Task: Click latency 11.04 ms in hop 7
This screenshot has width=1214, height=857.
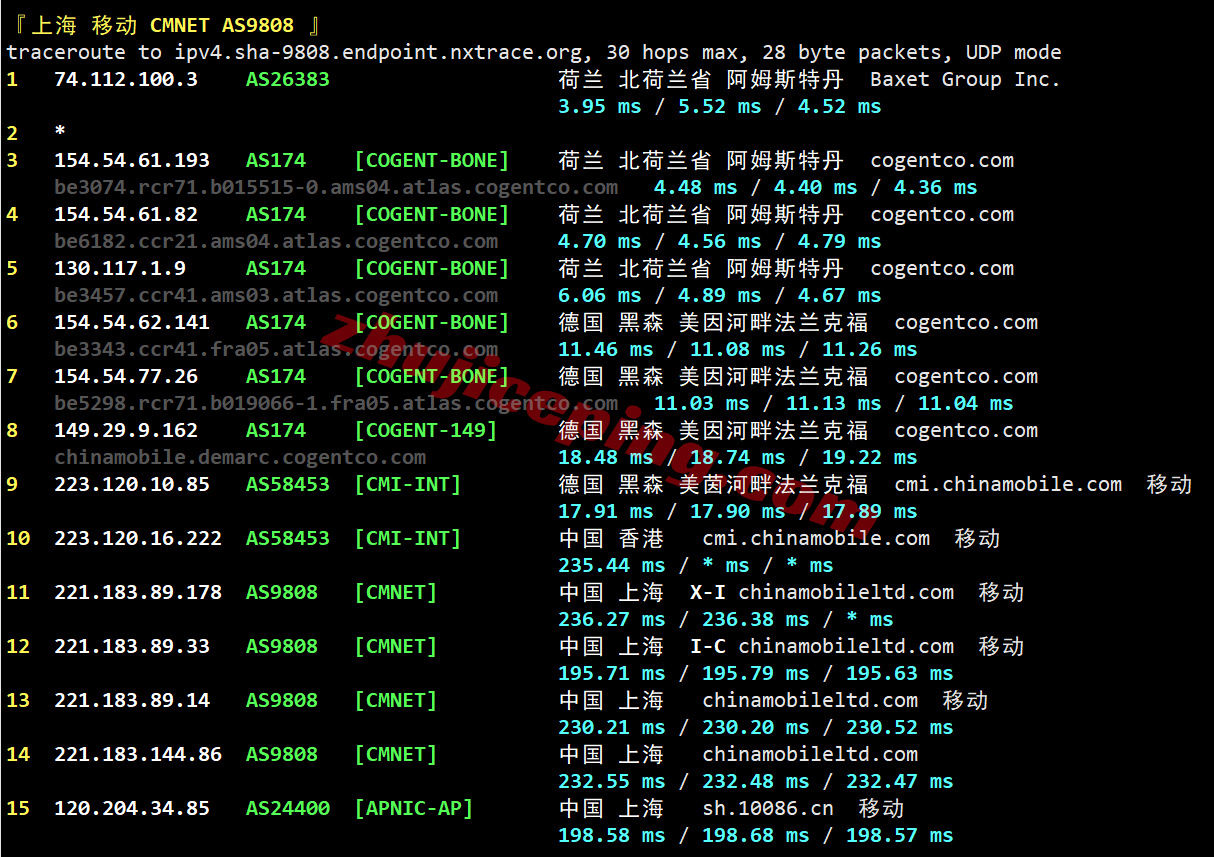Action: (966, 403)
